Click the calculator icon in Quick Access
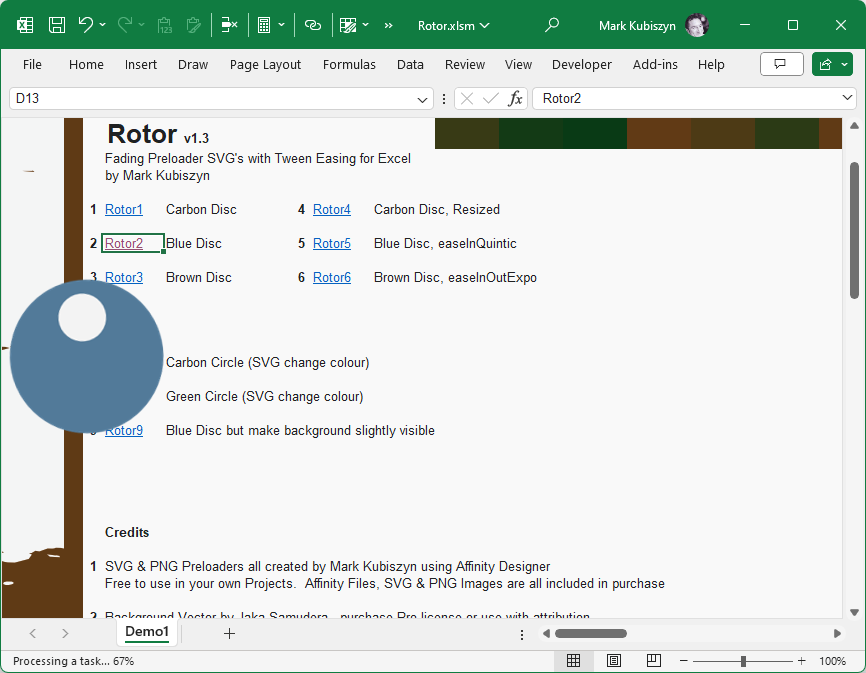 click(264, 25)
